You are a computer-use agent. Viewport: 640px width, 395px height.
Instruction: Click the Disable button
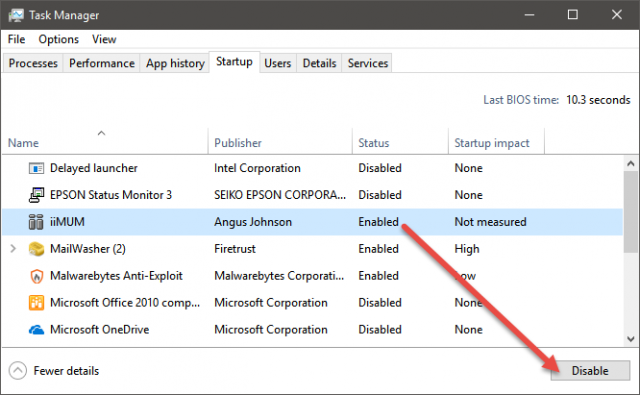pyautogui.click(x=590, y=371)
